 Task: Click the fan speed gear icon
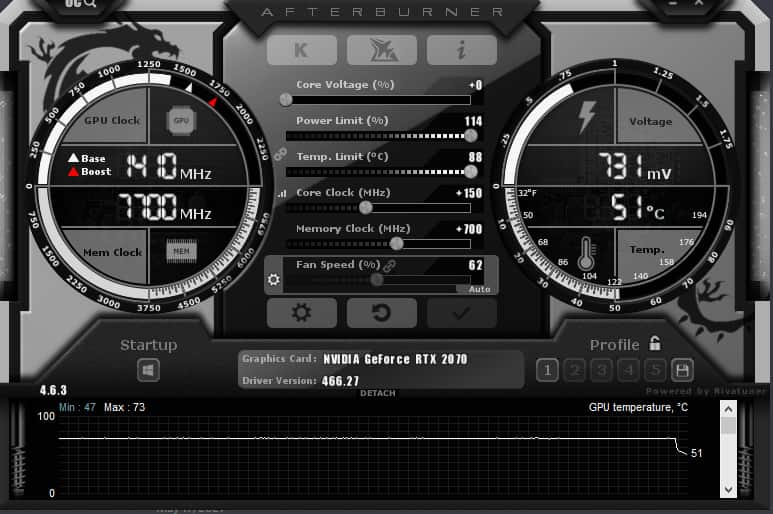click(x=274, y=279)
